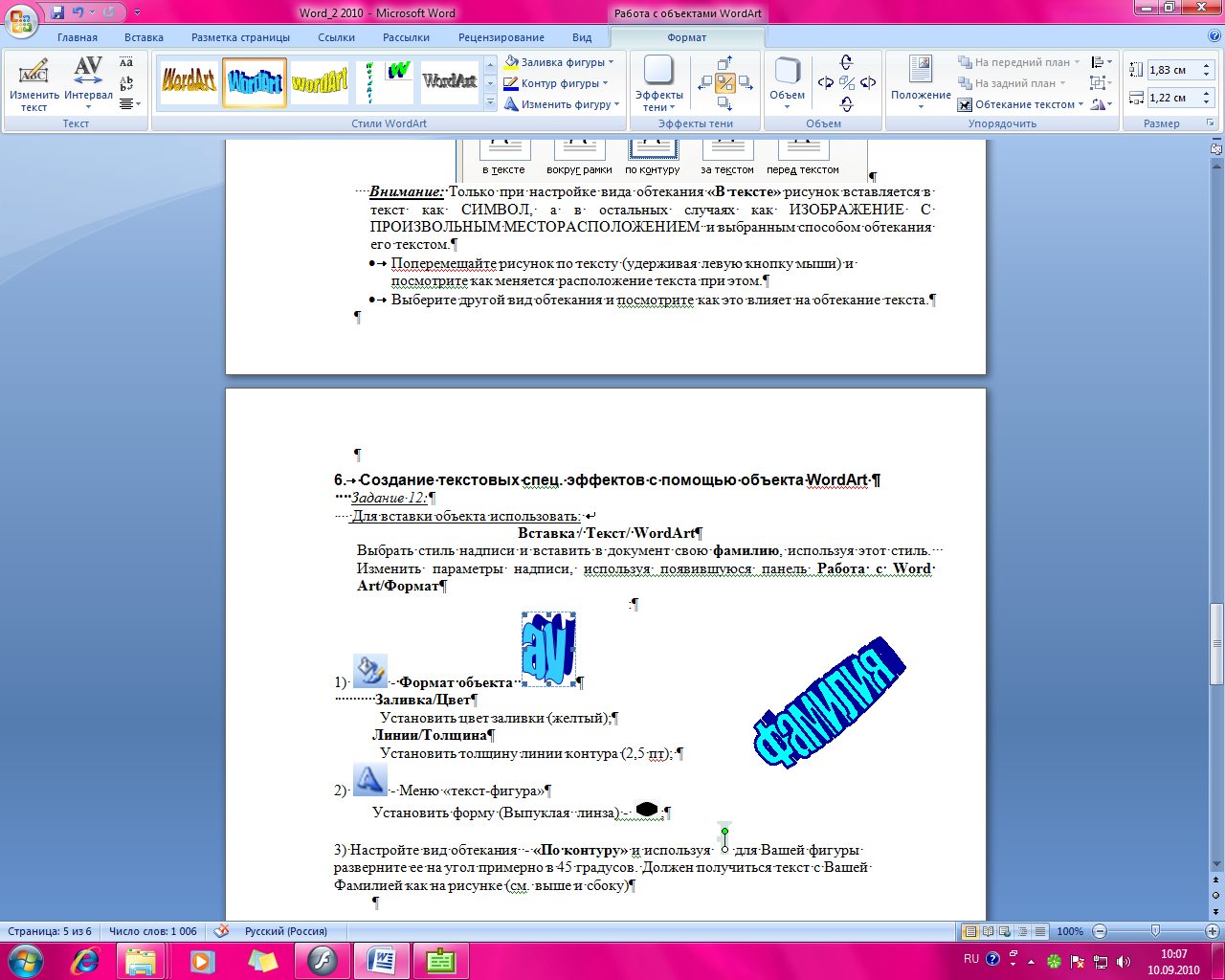
Task: Open Эффекты тени shadow effects
Action: coord(658,84)
